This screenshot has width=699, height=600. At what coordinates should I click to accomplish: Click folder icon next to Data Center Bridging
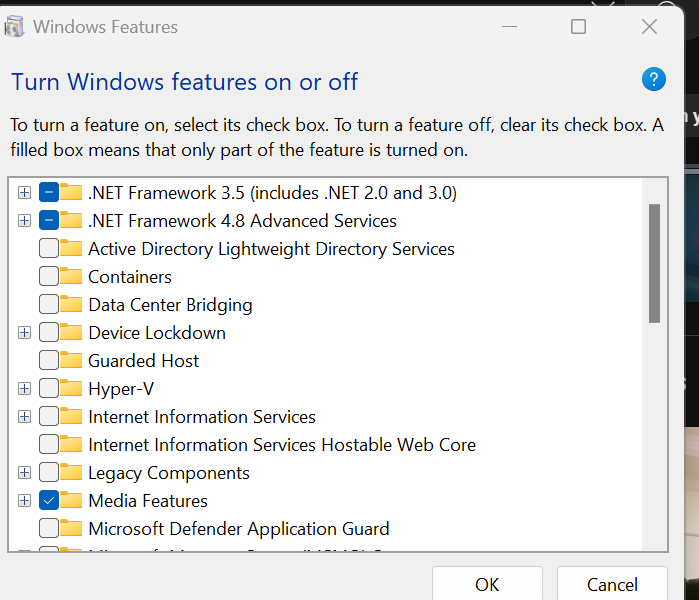(x=71, y=304)
